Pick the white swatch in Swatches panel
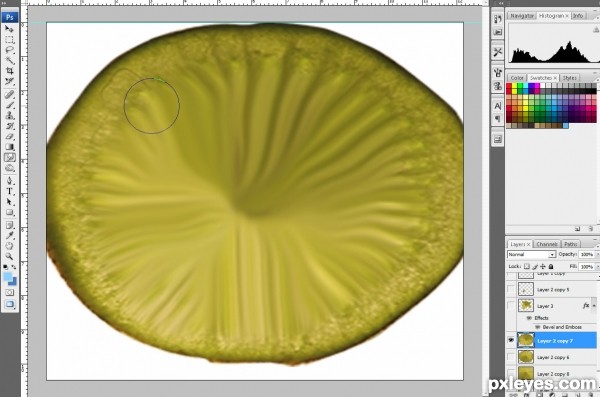 point(543,85)
